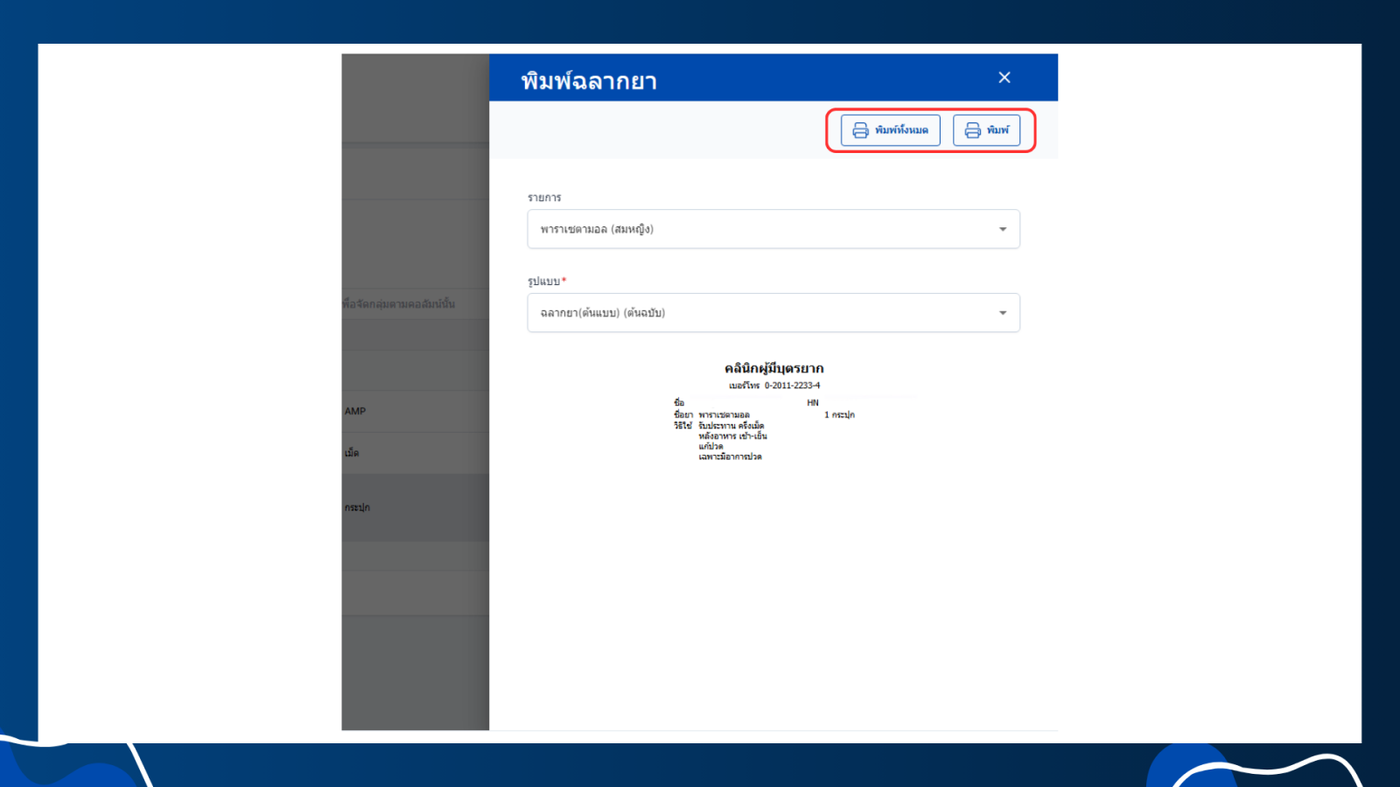This screenshot has height=787, width=1400.
Task: Click 'รับประทาน ครั้งเม็ด' line in the preview
Action: click(x=731, y=425)
